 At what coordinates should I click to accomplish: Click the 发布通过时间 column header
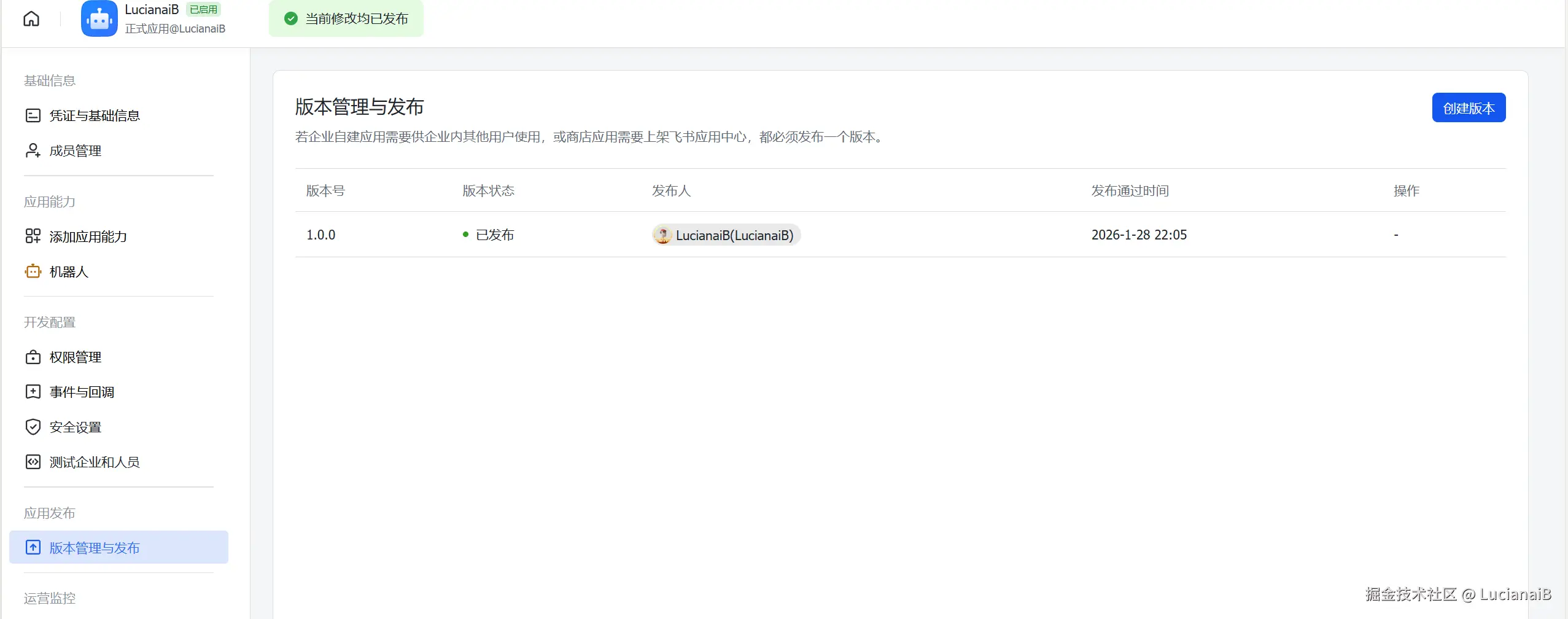tap(1130, 191)
